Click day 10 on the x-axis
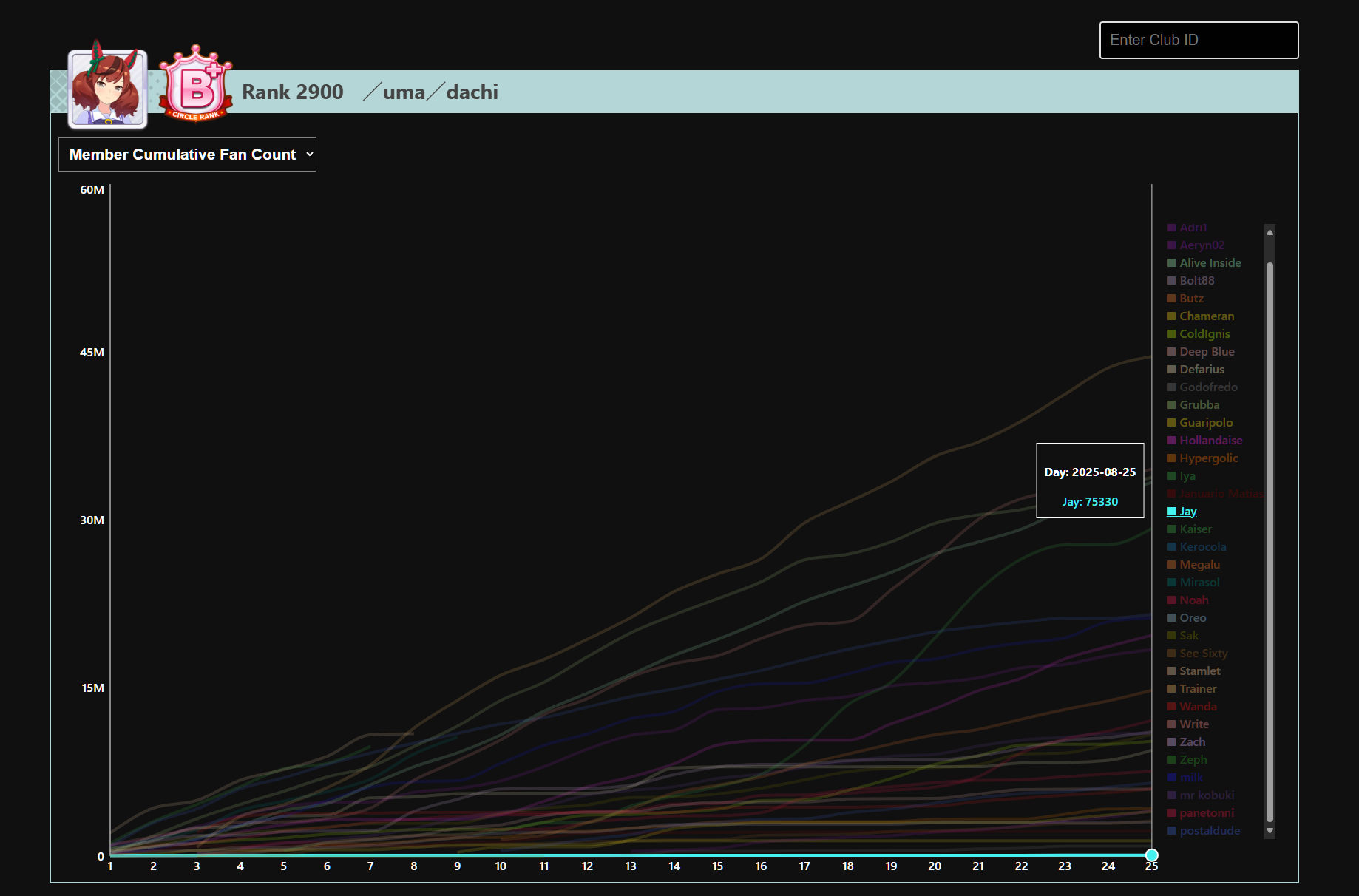Screen dimensions: 1359x896 501,866
